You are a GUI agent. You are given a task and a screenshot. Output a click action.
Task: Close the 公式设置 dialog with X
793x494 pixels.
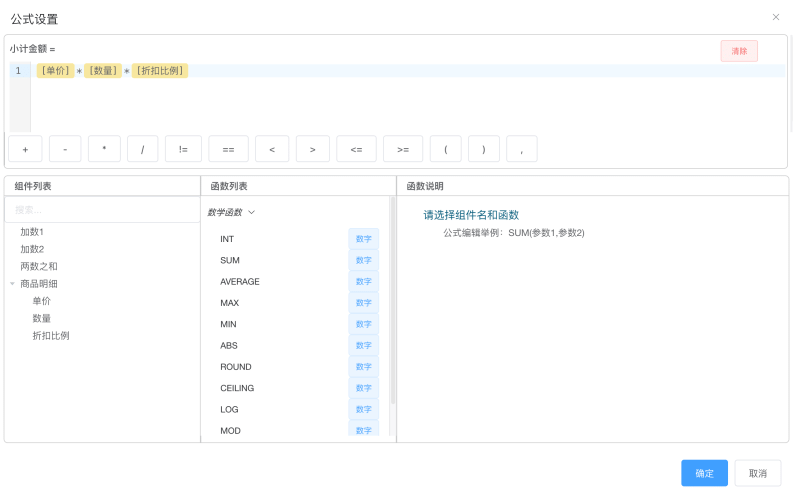pos(776,17)
